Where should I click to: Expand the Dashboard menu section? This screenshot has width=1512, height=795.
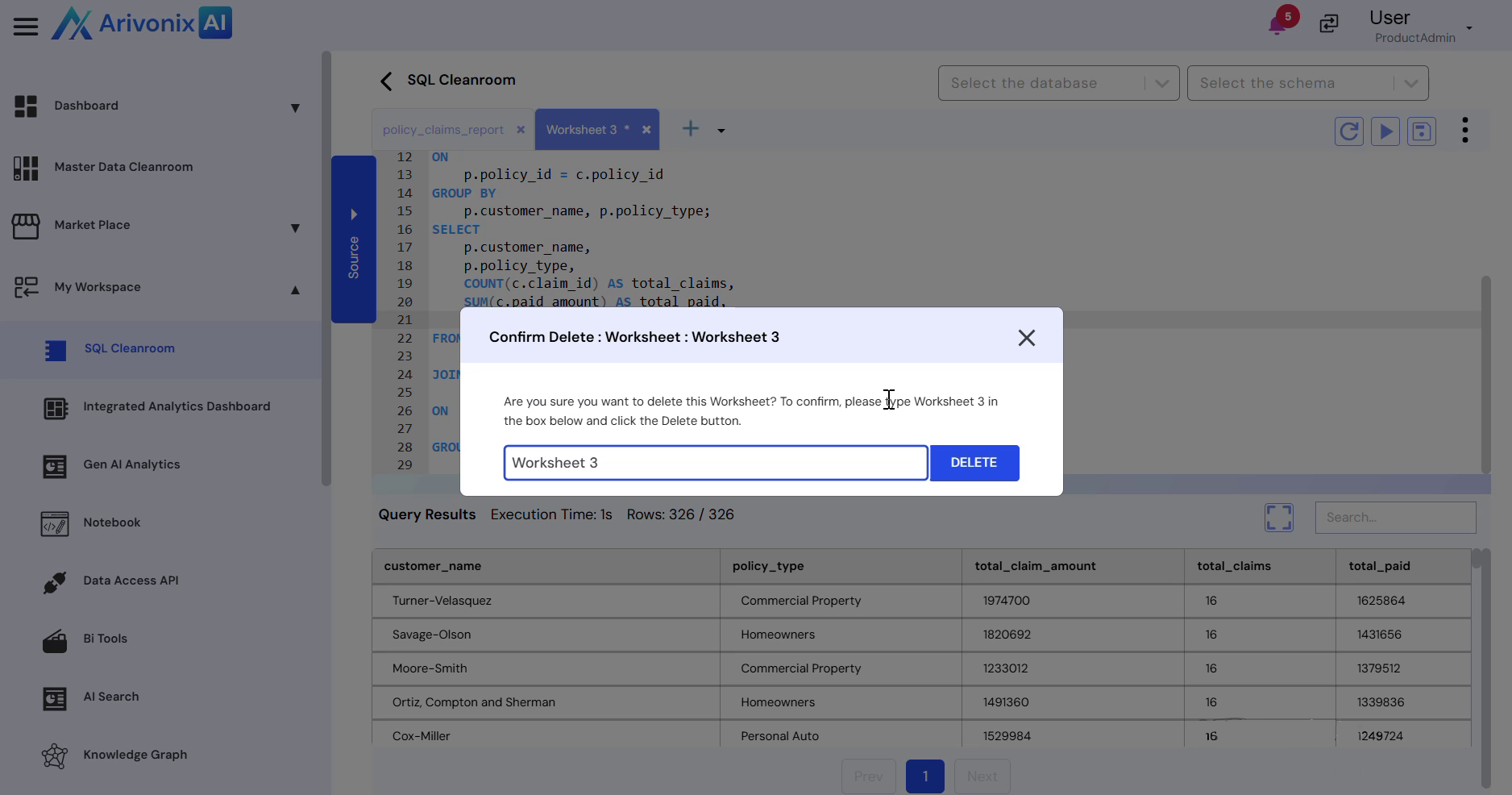click(295, 108)
